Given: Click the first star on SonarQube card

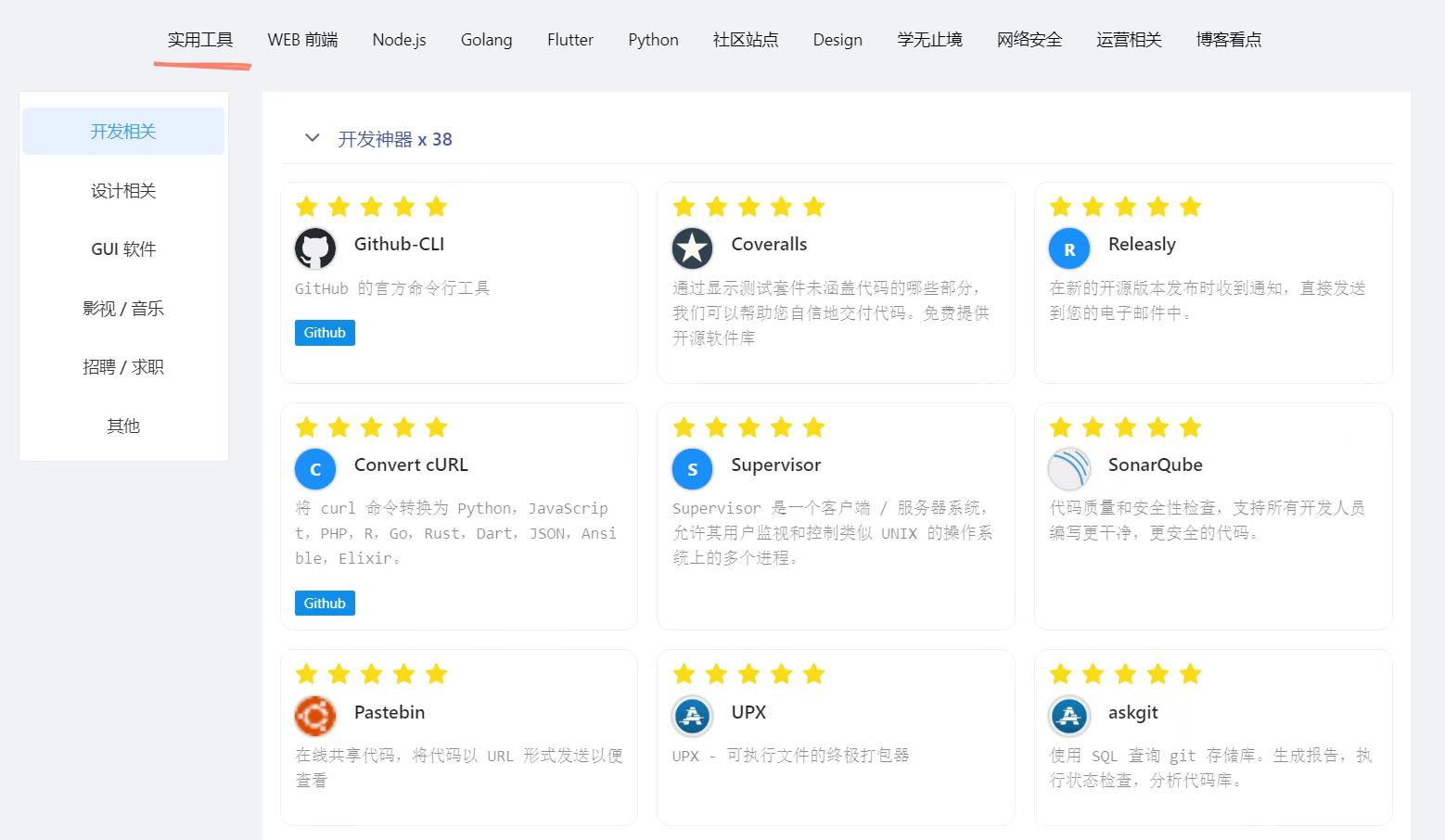Looking at the screenshot, I should [x=1061, y=426].
